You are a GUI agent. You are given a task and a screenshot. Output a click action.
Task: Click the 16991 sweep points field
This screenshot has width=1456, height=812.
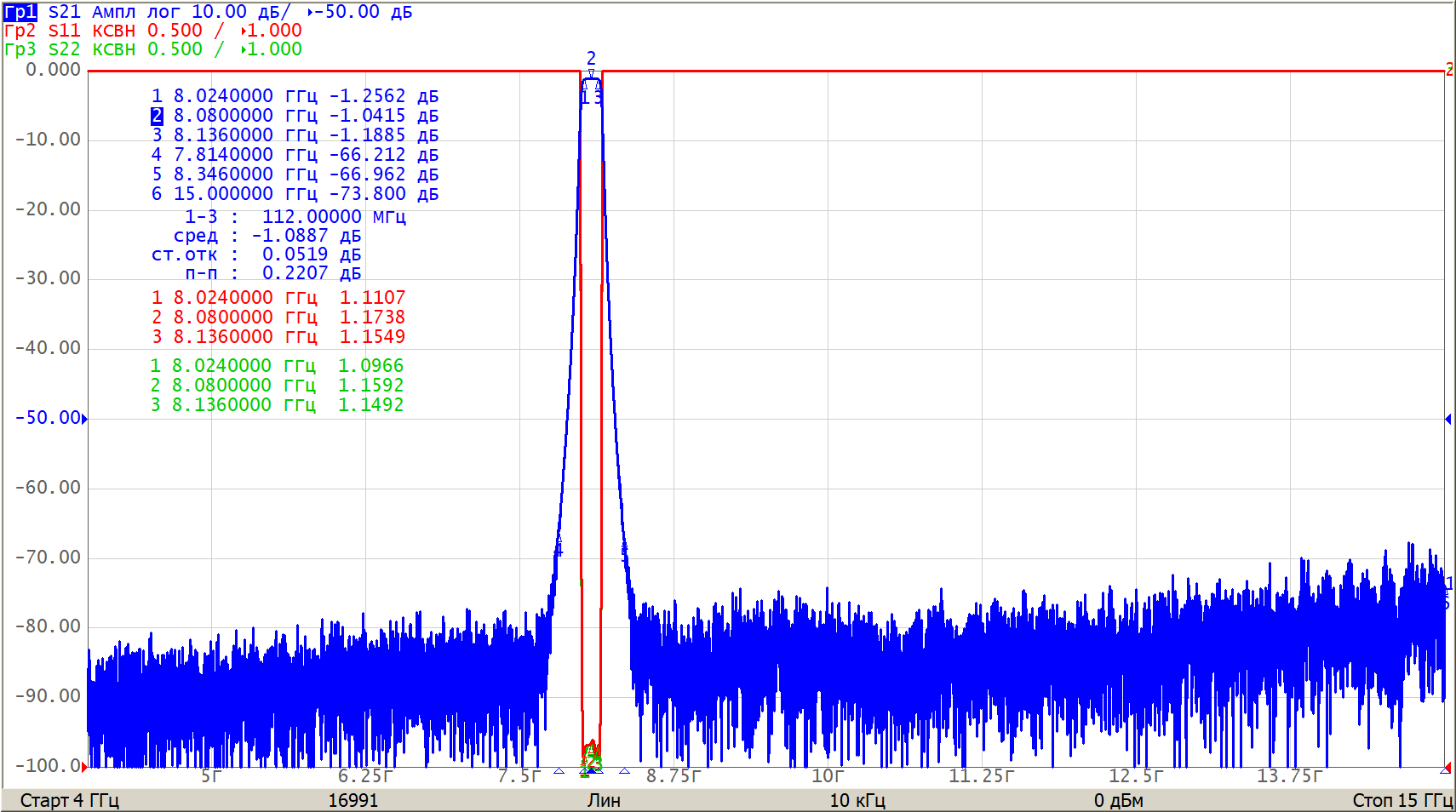pyautogui.click(x=353, y=800)
